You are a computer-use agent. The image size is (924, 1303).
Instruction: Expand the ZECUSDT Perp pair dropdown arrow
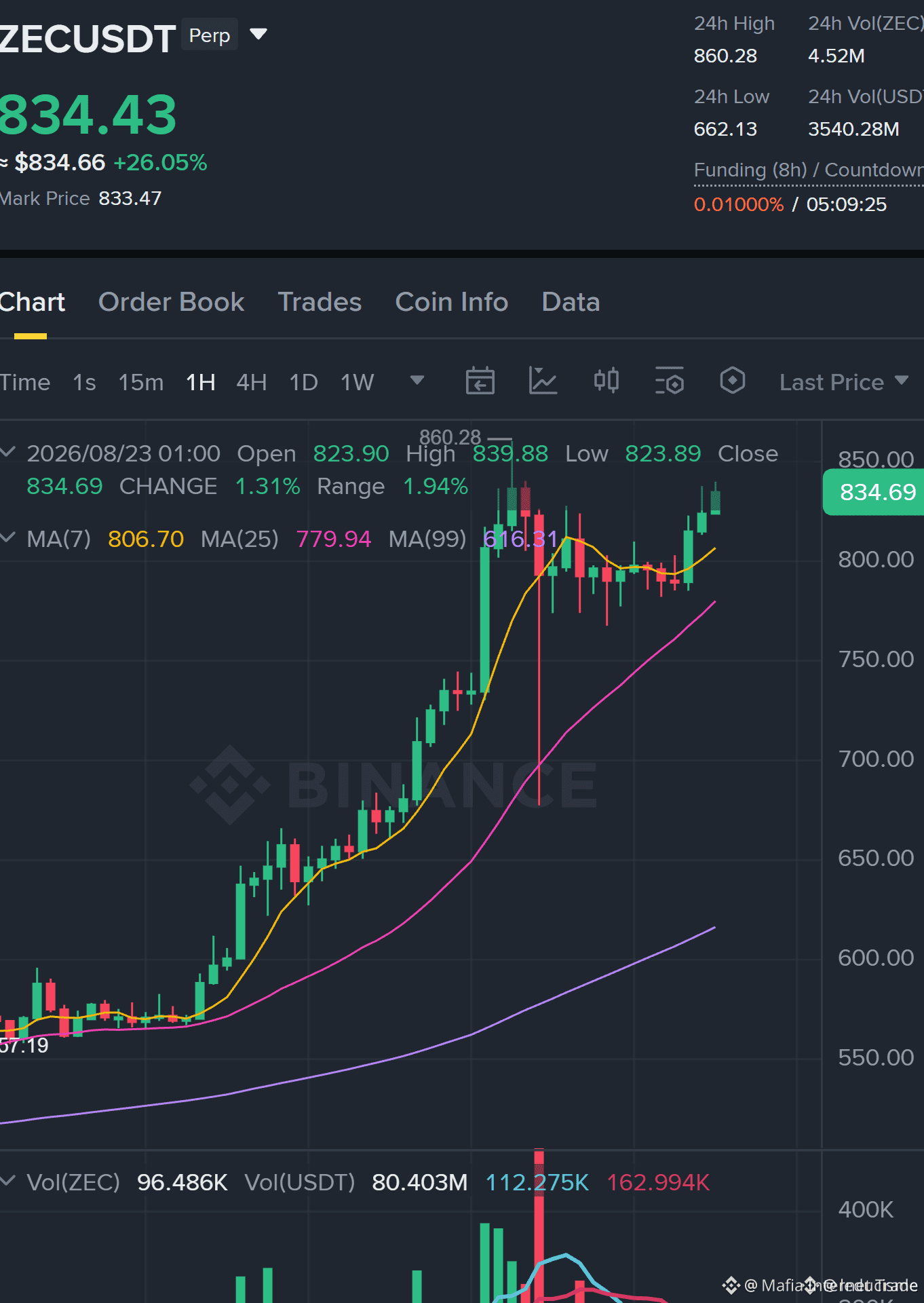pos(258,34)
